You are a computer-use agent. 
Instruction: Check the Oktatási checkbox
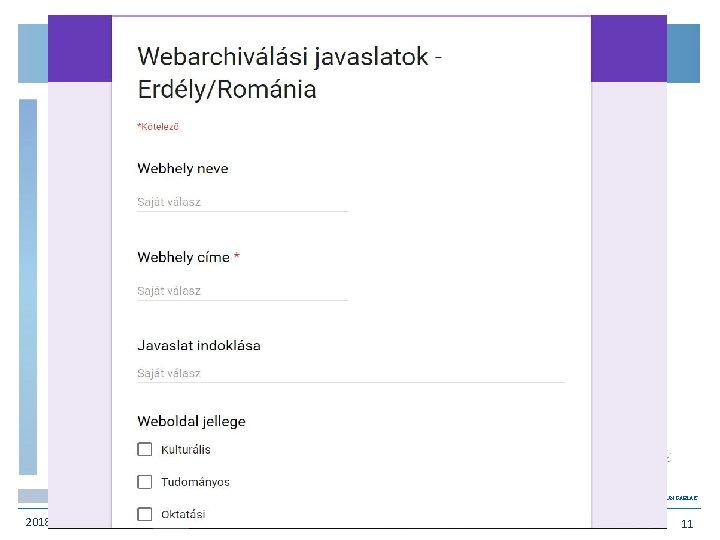[145, 514]
